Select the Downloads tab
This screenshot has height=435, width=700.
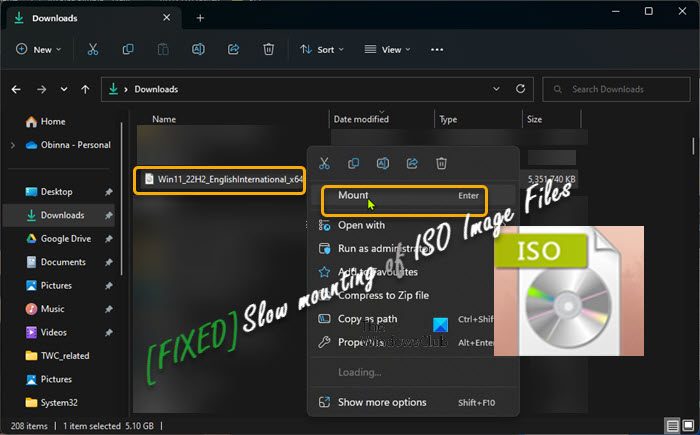[x=94, y=18]
